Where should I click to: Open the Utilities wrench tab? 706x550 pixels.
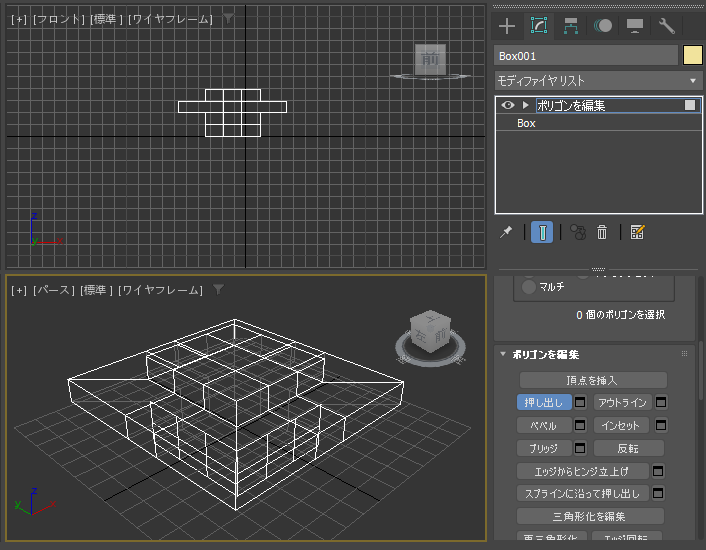click(667, 26)
